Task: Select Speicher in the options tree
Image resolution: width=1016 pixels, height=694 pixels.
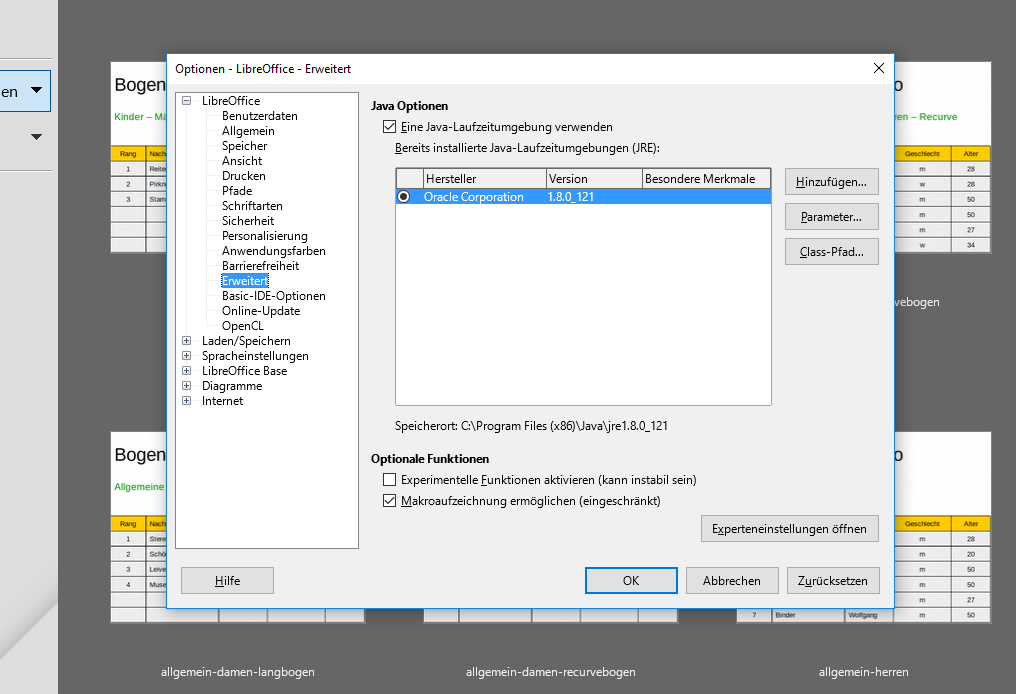Action: click(x=244, y=146)
